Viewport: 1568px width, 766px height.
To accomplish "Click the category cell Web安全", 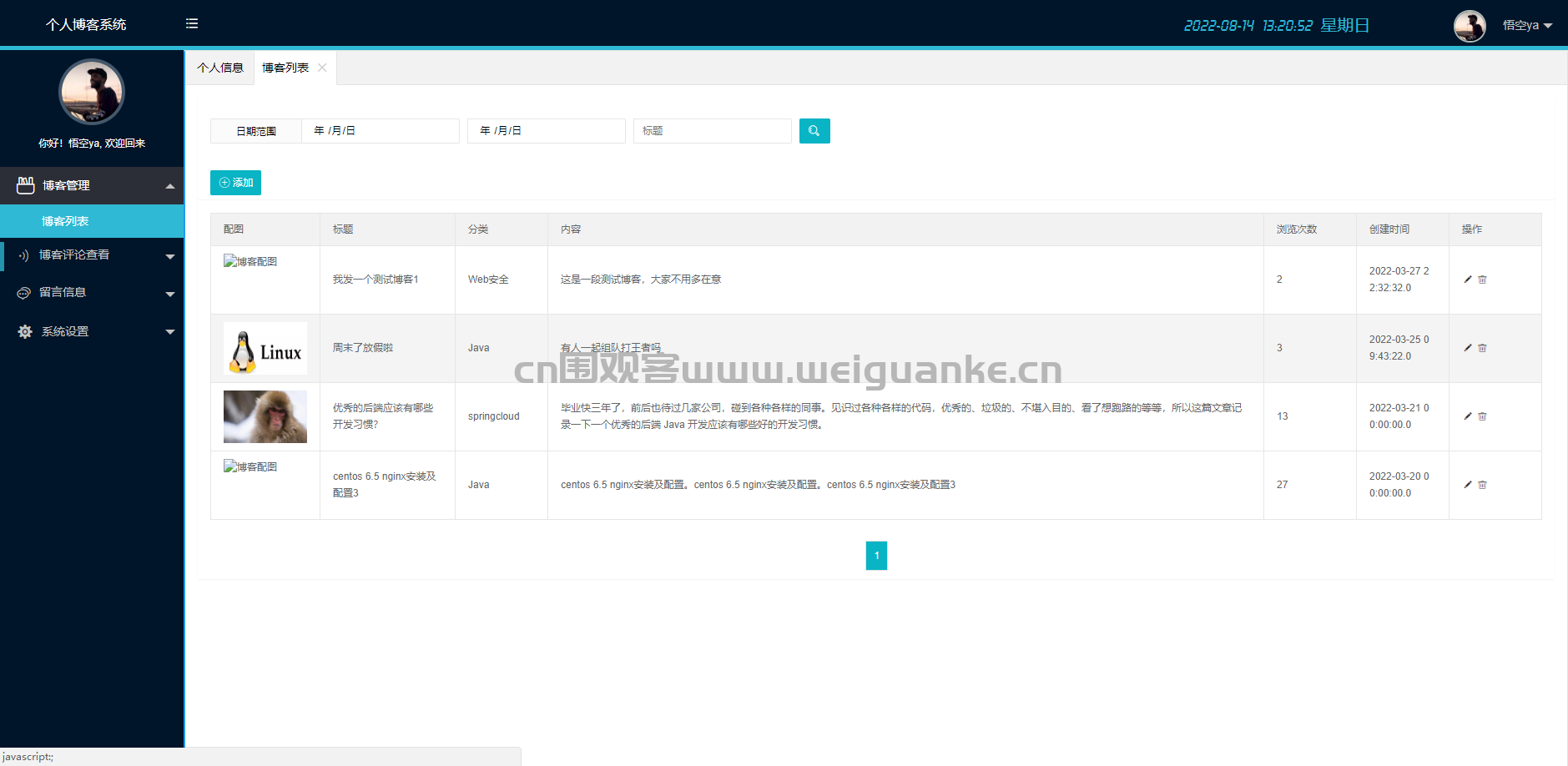I will pos(488,280).
